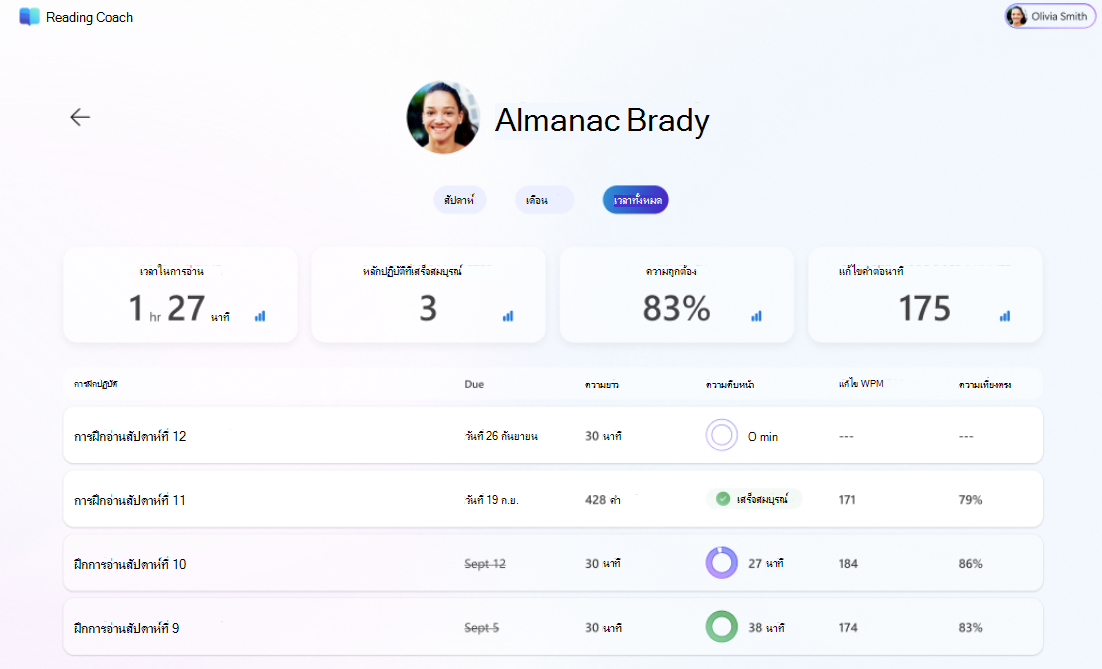This screenshot has width=1102, height=669.
Task: Click the 428 คำ length value
Action: coord(603,500)
